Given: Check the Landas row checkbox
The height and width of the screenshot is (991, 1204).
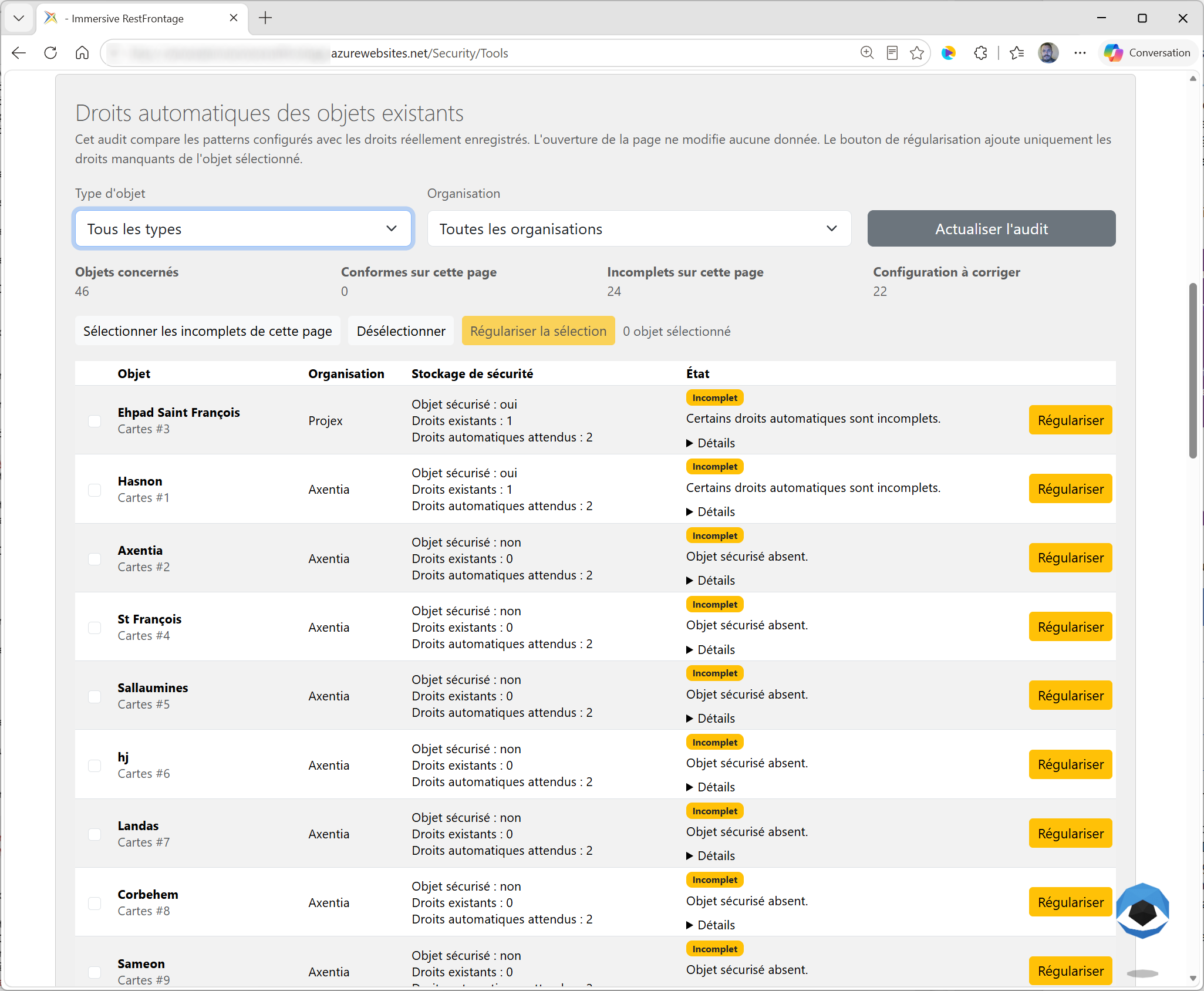Looking at the screenshot, I should tap(95, 834).
